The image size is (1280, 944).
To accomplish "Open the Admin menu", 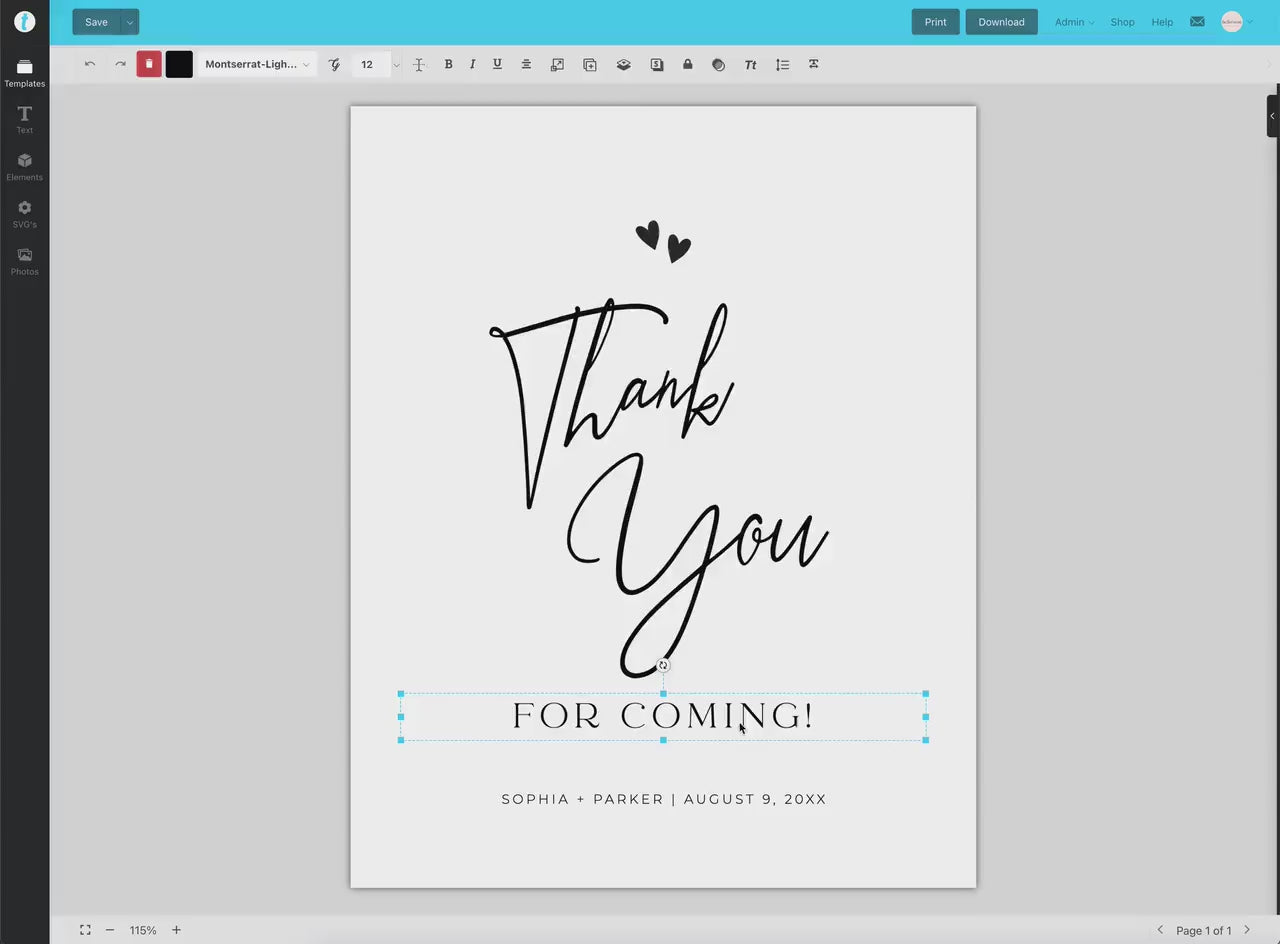I will click(1074, 22).
